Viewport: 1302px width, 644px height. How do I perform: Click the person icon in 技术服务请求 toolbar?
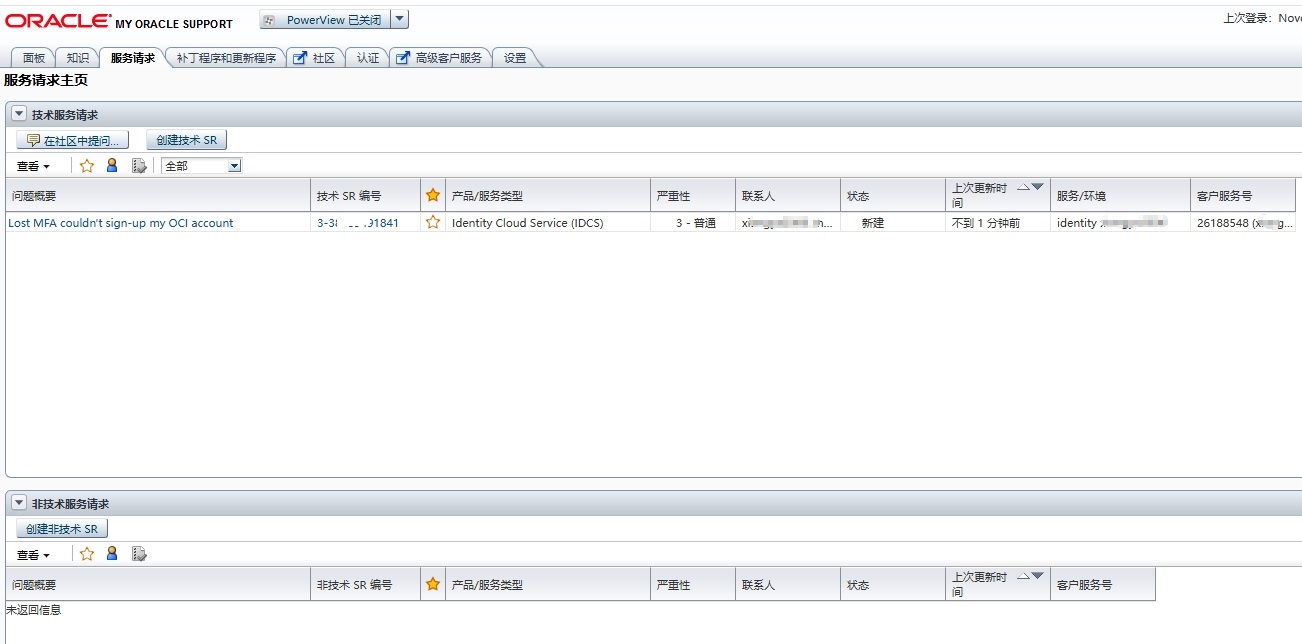tap(112, 166)
